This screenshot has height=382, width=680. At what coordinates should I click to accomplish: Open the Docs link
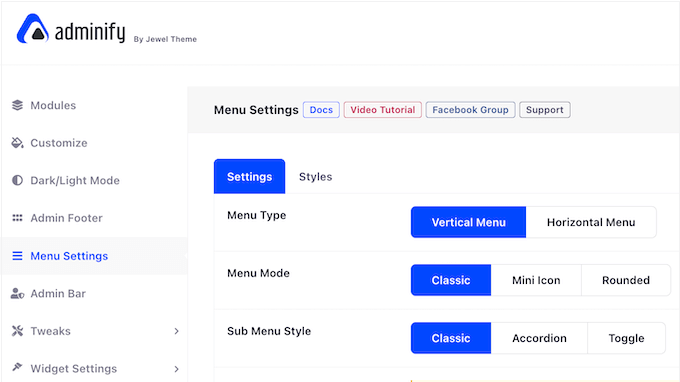(x=321, y=110)
